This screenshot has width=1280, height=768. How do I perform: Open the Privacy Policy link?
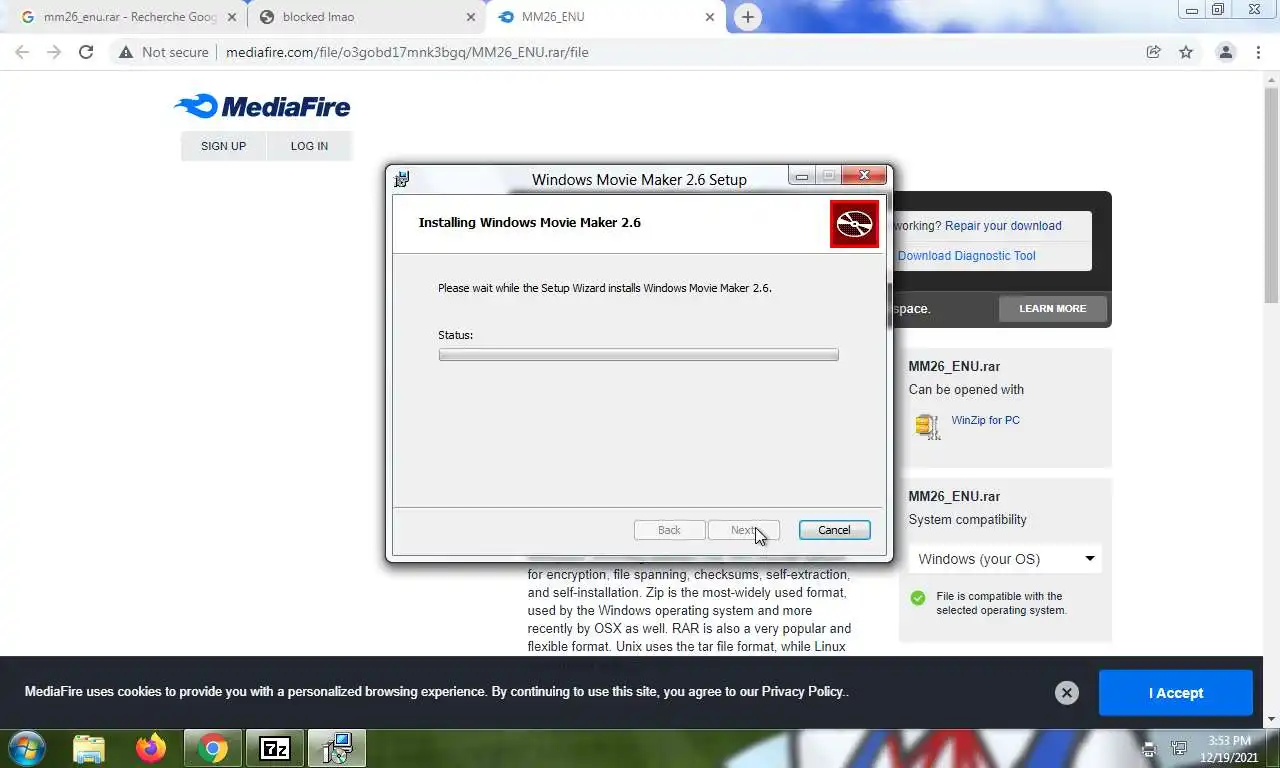click(803, 692)
